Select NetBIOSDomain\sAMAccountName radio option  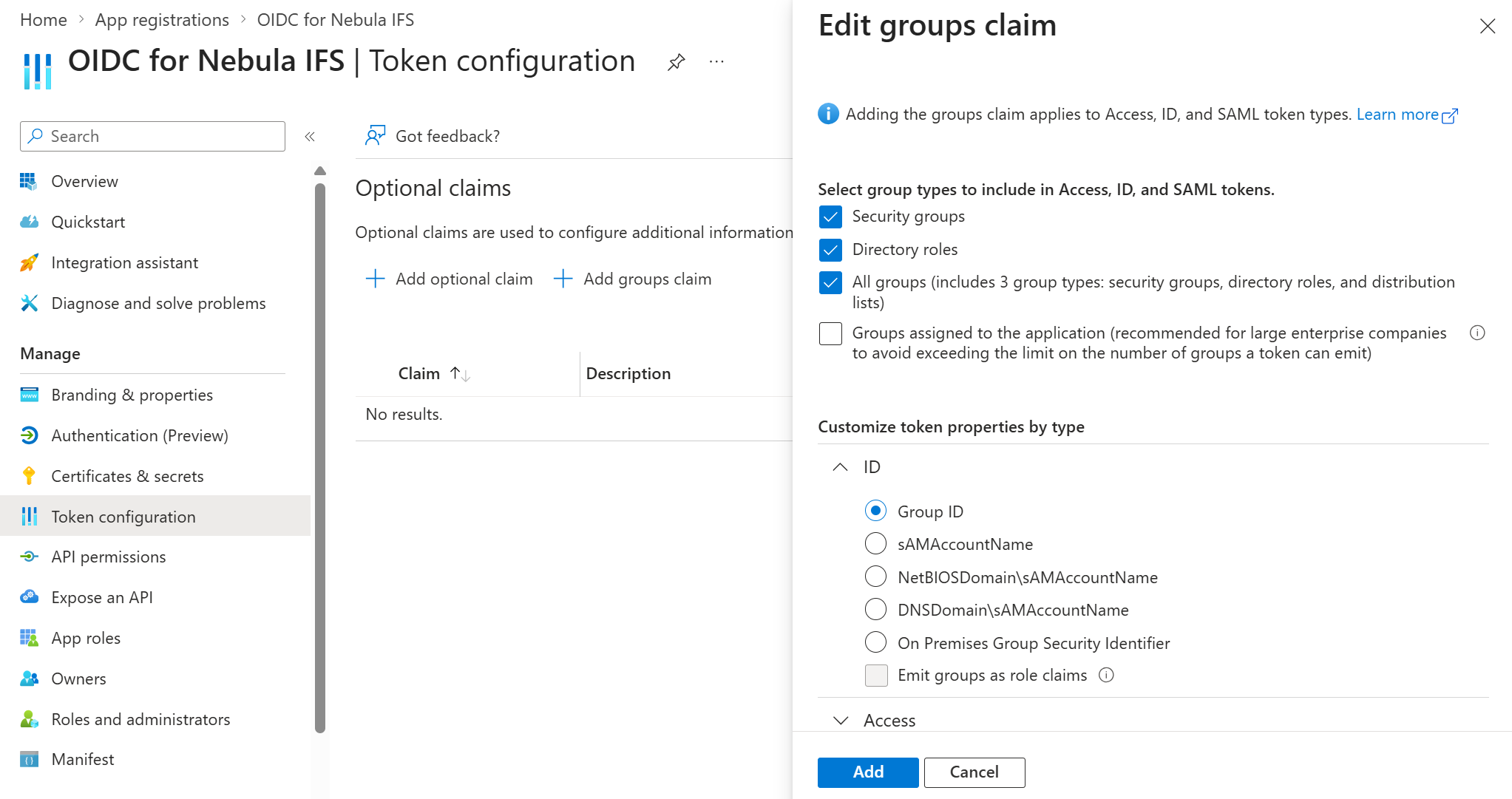pos(875,577)
